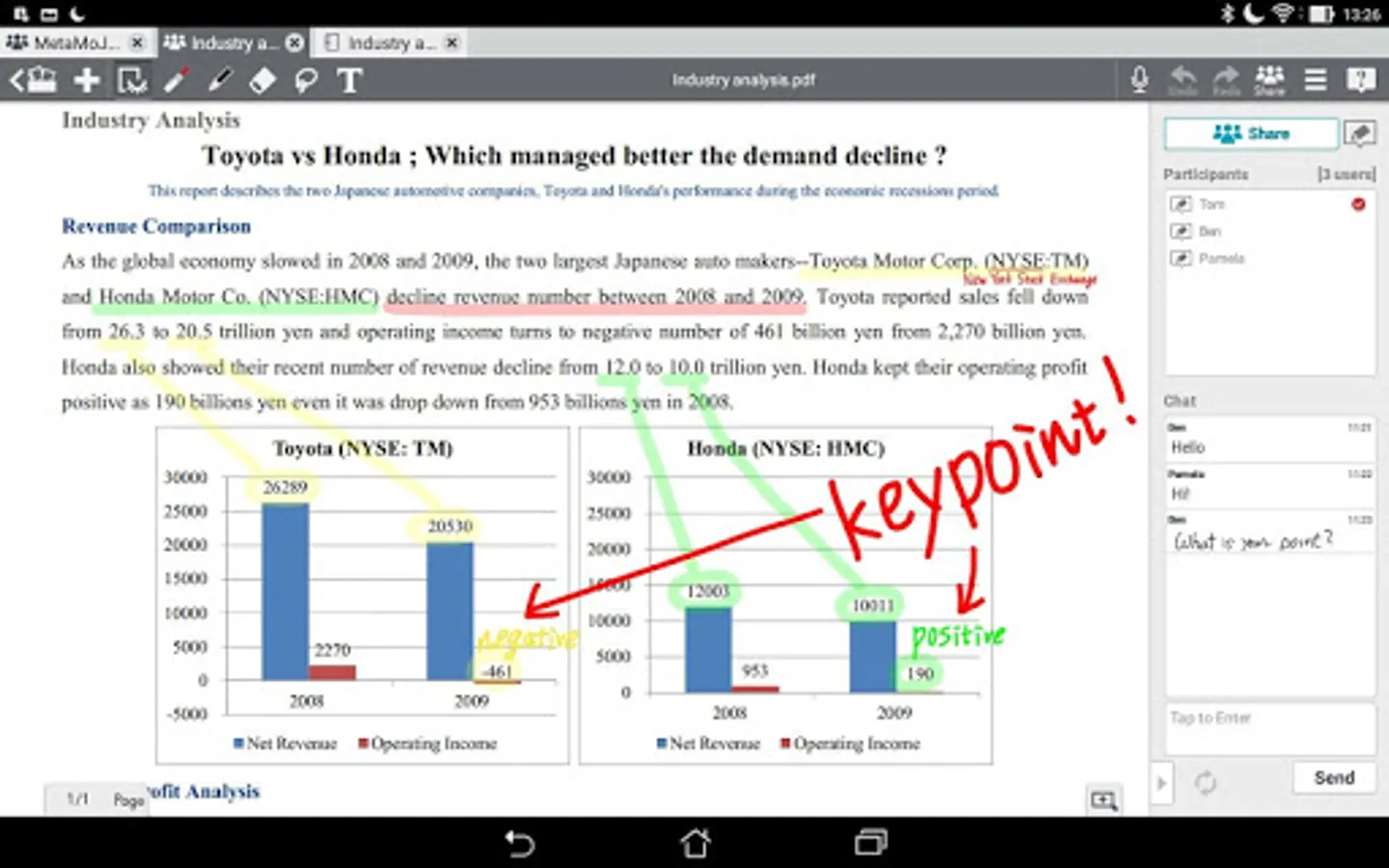Tap the '[3 users]' count label

click(x=1347, y=174)
